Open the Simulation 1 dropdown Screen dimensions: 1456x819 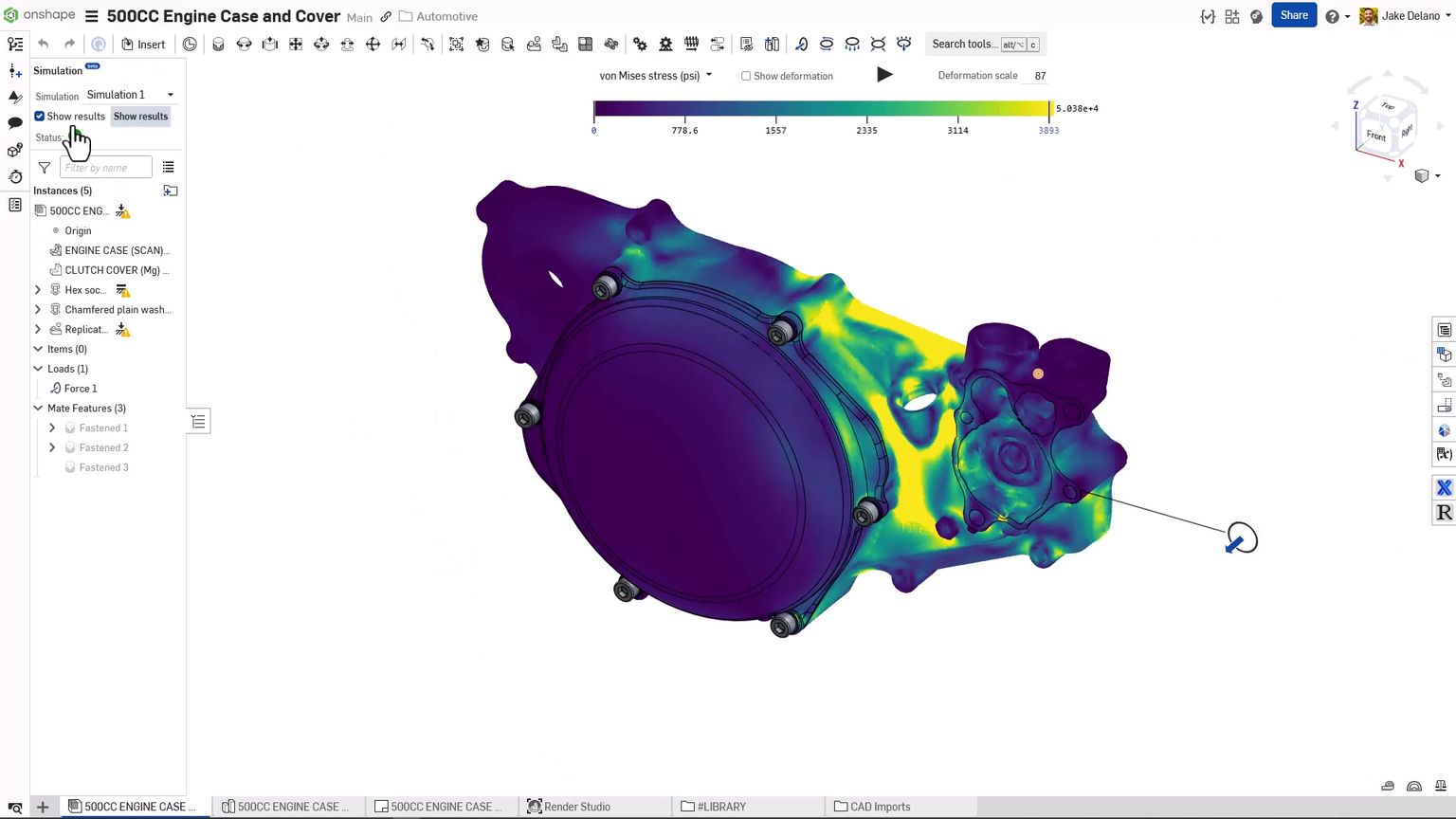tap(130, 94)
